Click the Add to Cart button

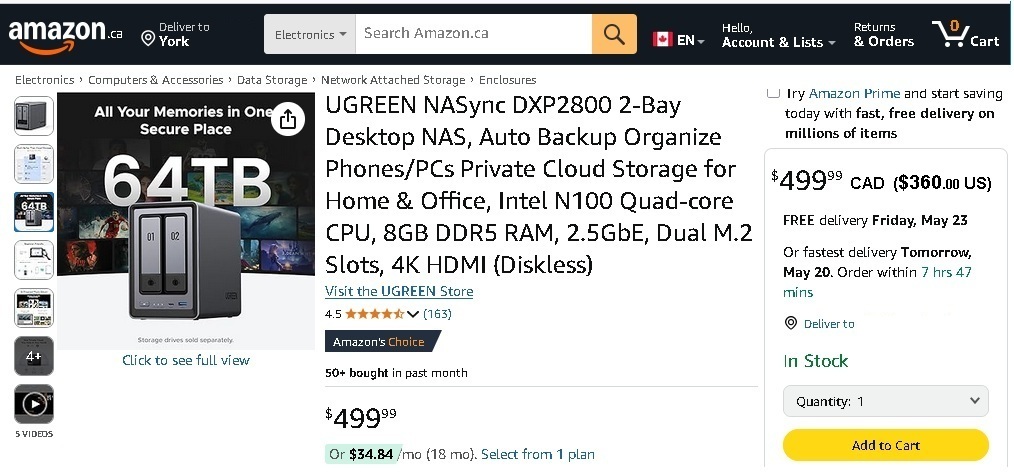pos(885,445)
